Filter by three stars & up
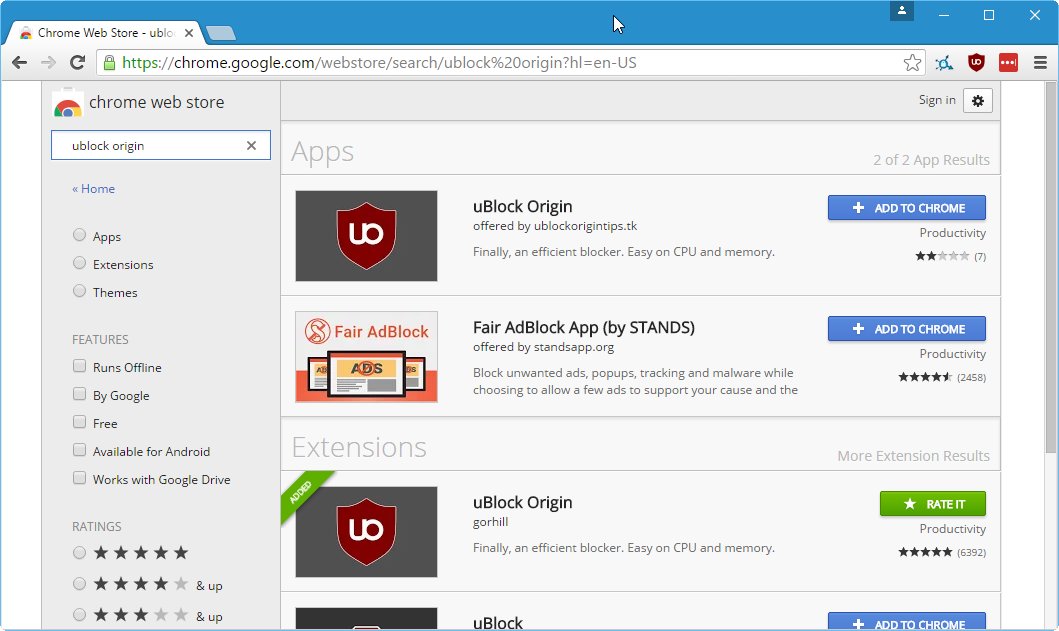 tap(79, 615)
